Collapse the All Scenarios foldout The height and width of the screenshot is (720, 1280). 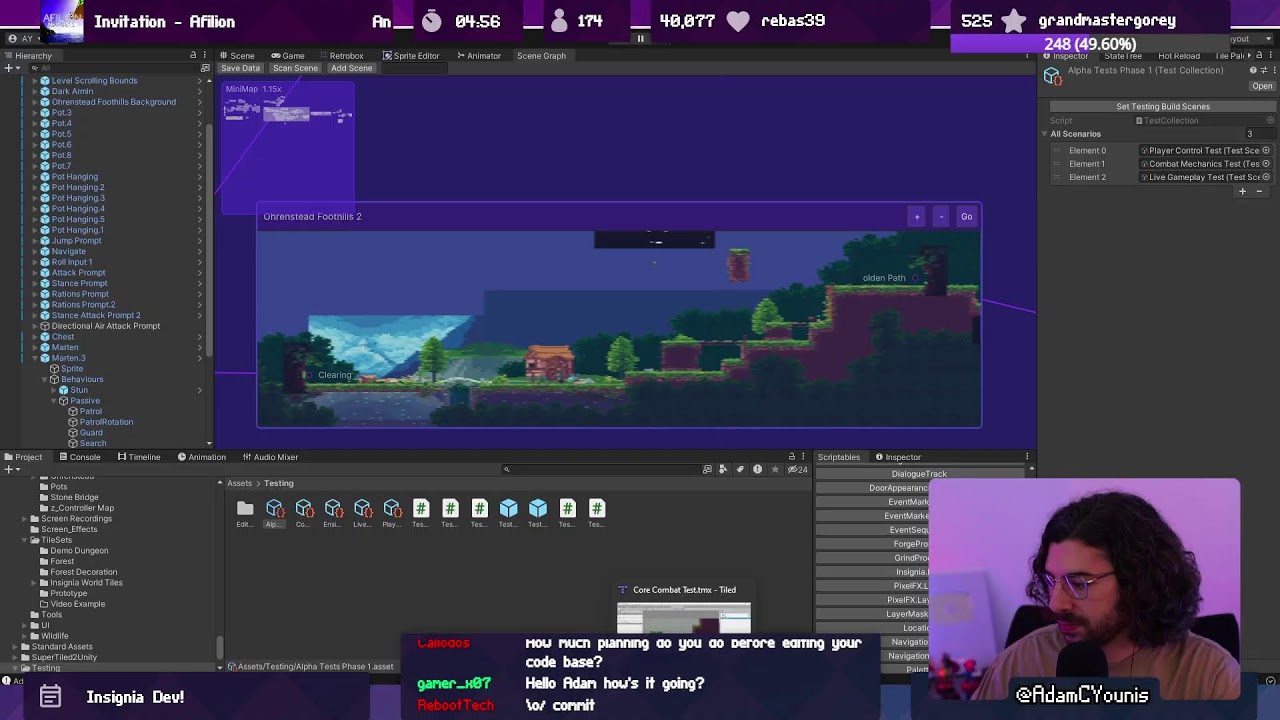(1046, 134)
